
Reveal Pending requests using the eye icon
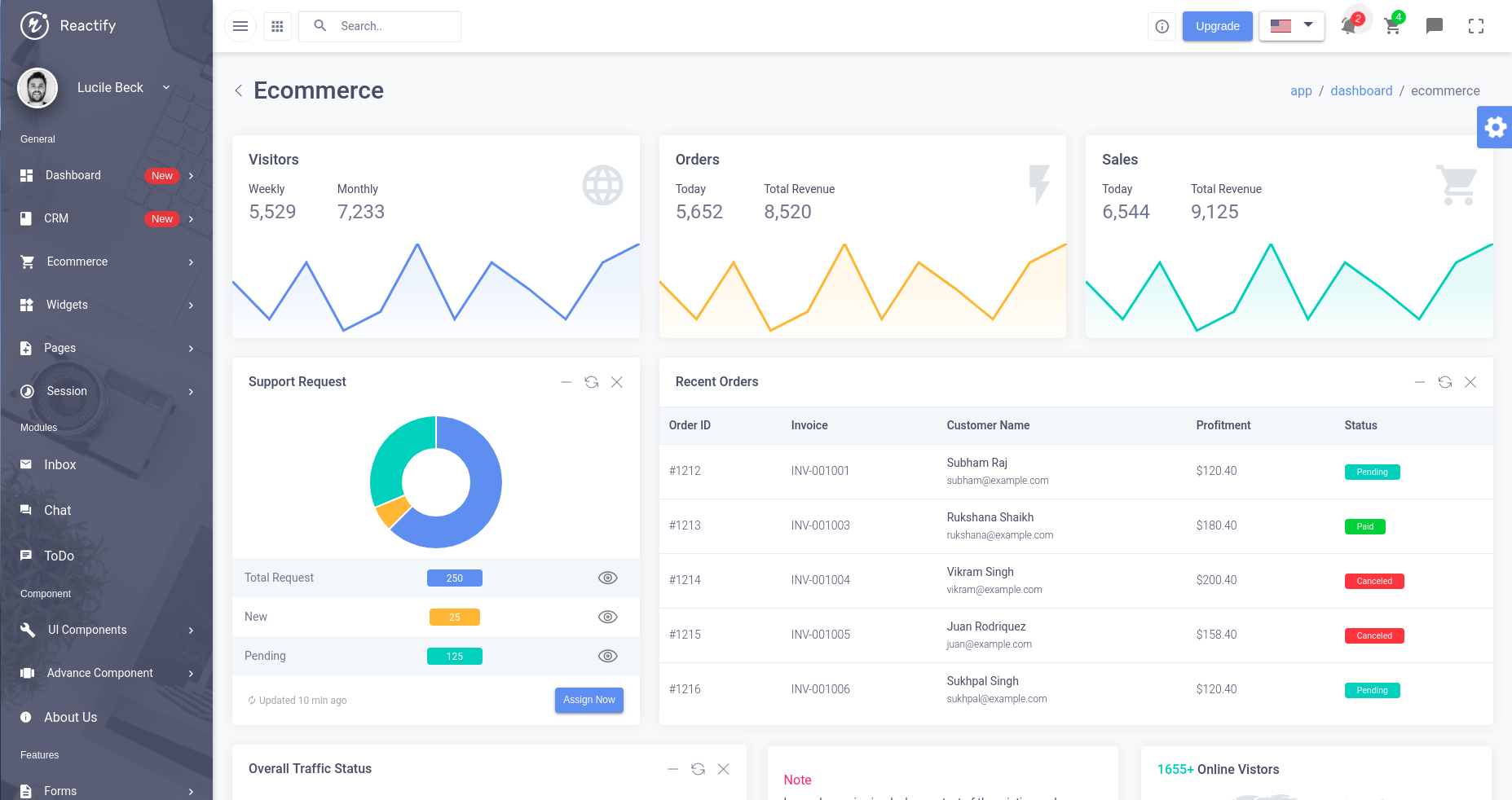click(607, 656)
